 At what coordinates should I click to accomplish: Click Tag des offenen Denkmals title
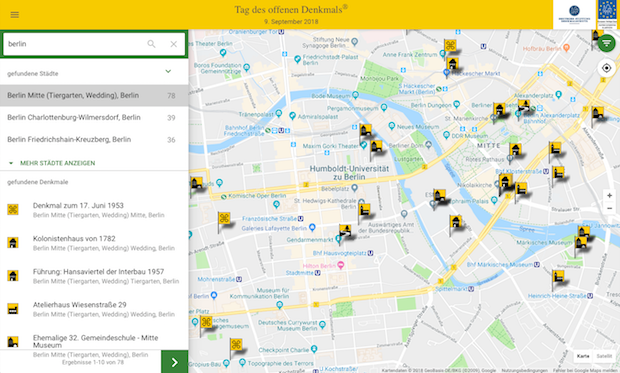[291, 9]
